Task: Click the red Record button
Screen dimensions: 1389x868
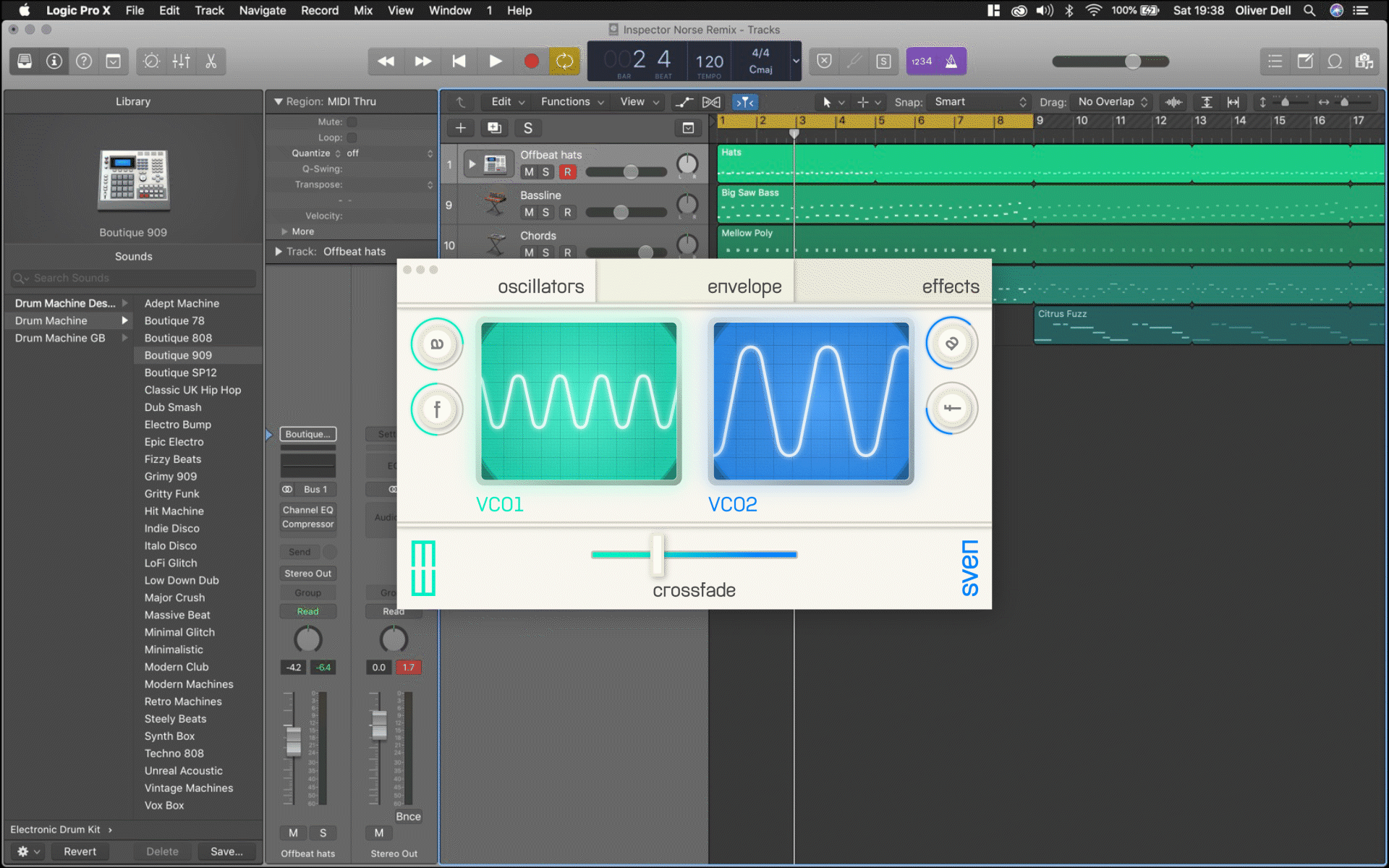Action: click(x=531, y=61)
